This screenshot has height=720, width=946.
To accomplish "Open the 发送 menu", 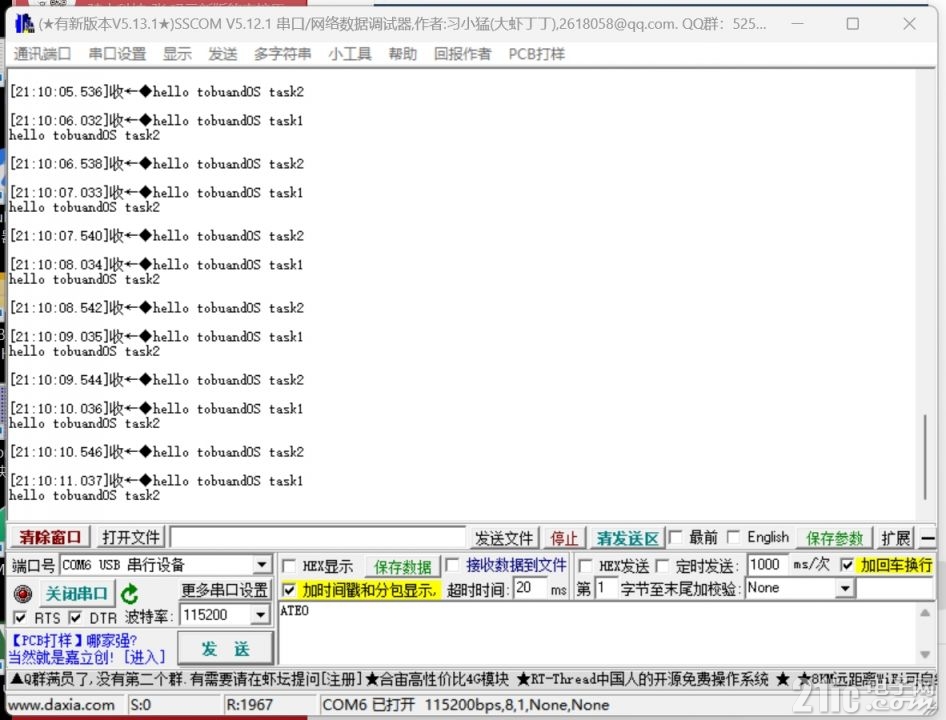I will pos(223,54).
